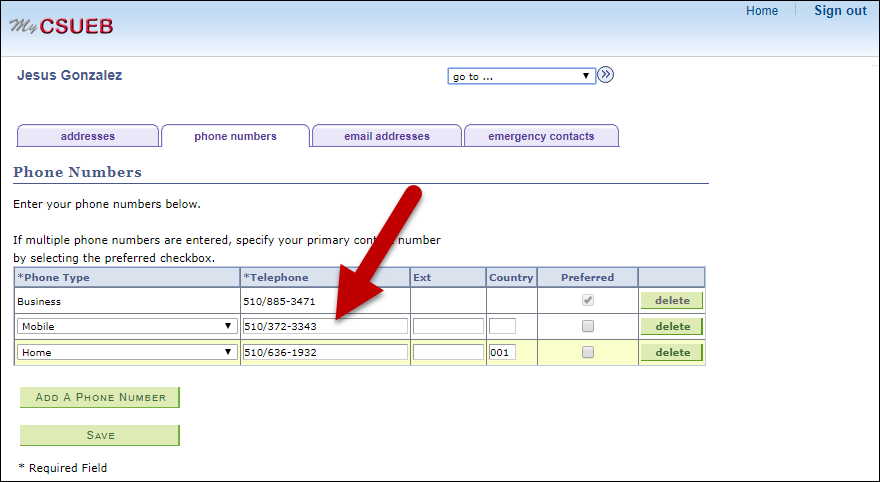Click the Country field showing 001

502,352
